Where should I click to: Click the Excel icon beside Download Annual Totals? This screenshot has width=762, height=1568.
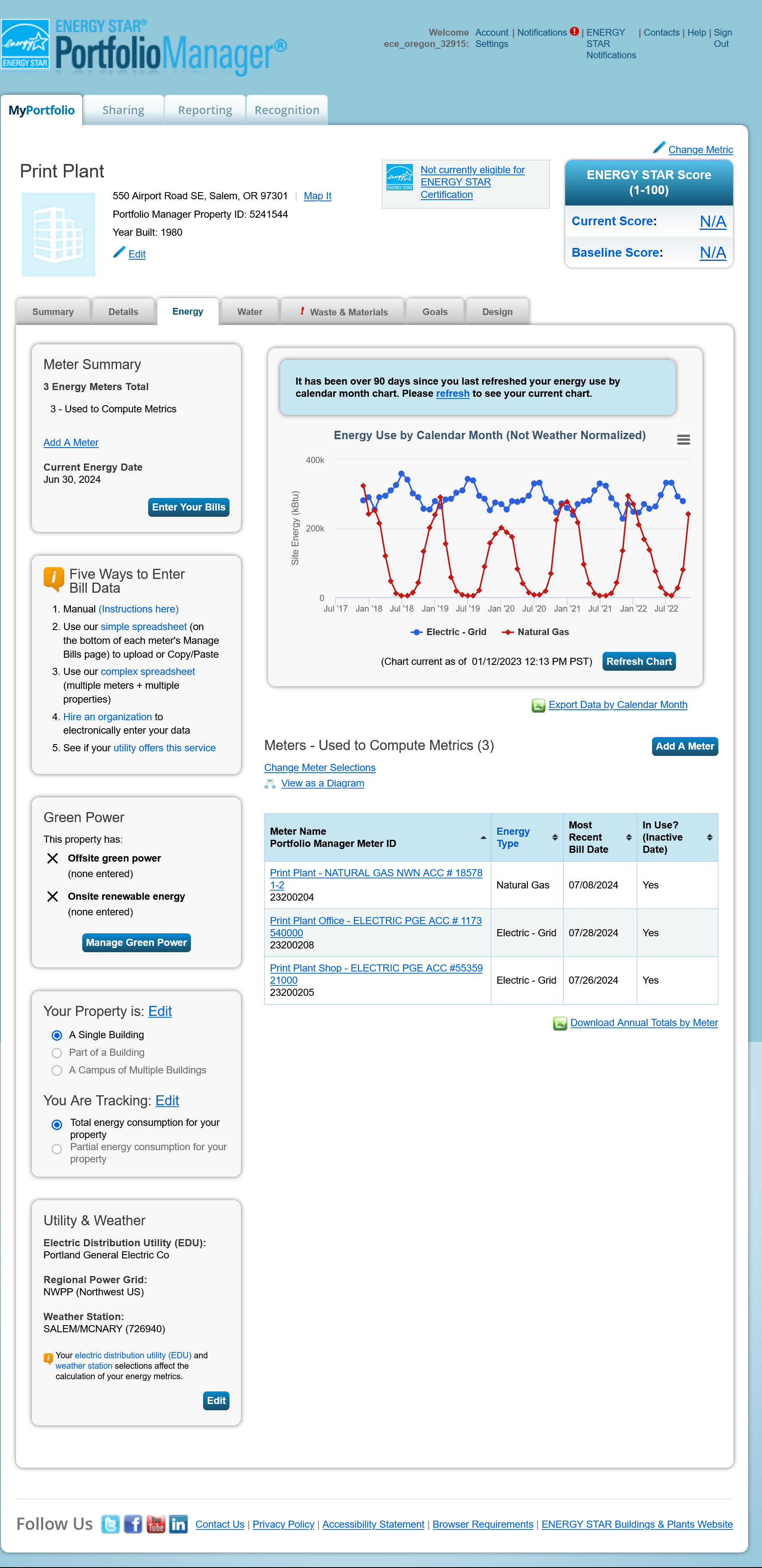pyautogui.click(x=560, y=1023)
